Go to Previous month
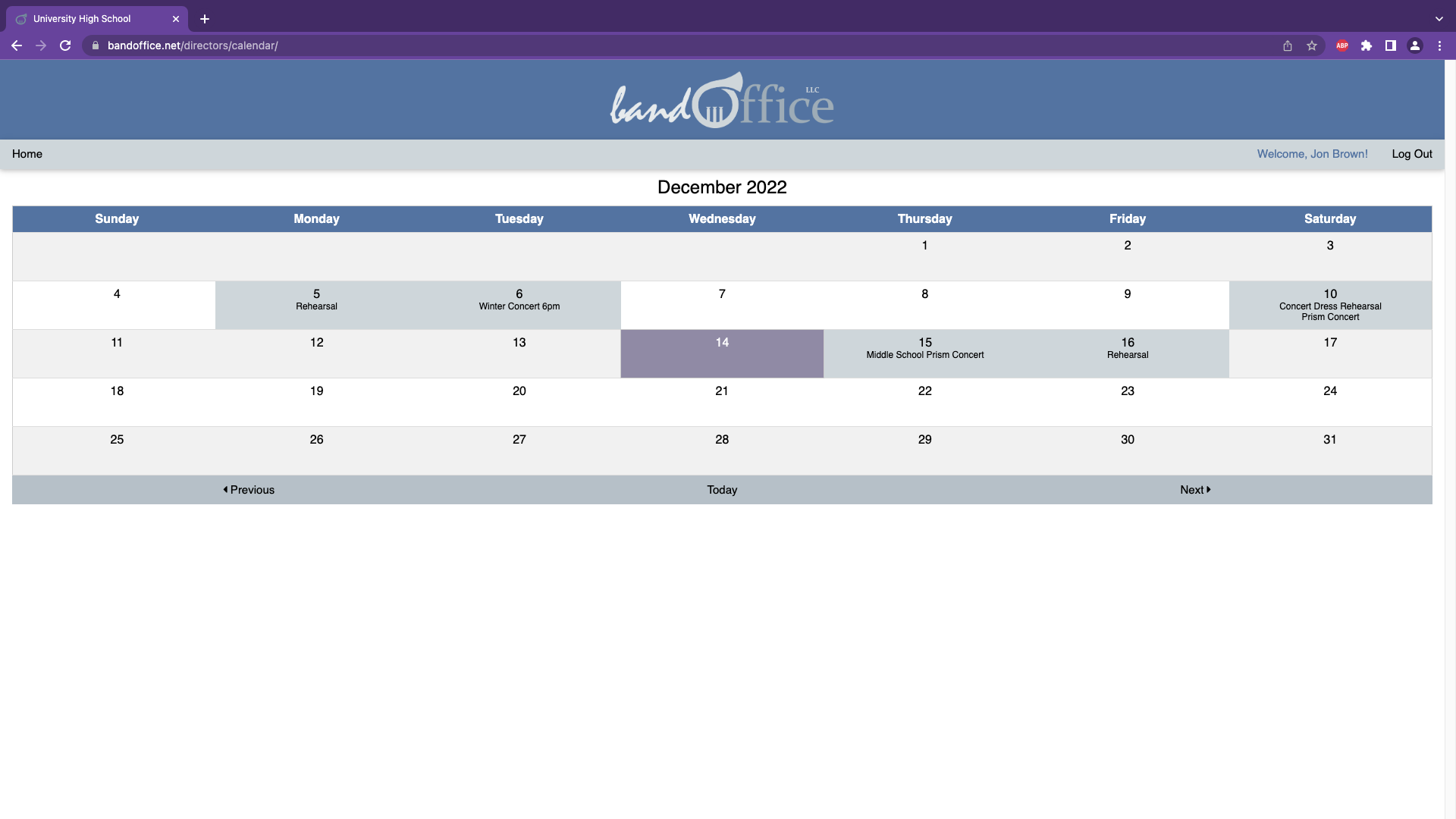Screen dimensions: 1456x819 pos(249,490)
